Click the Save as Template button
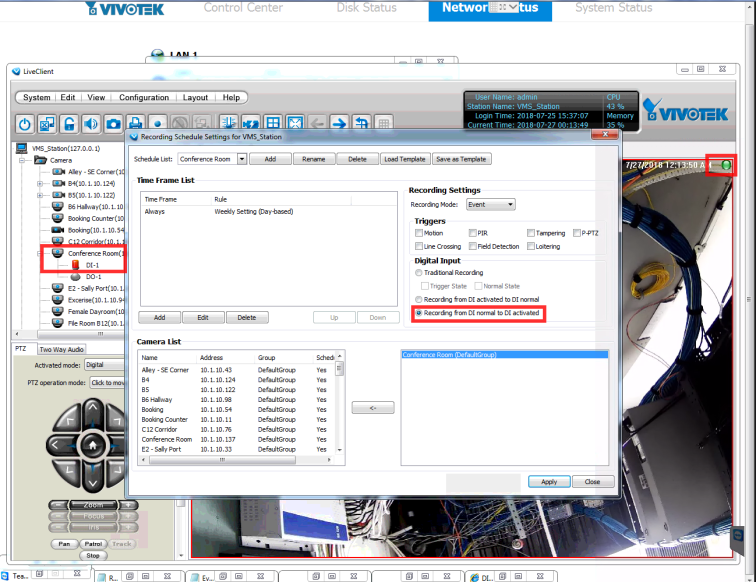The width and height of the screenshot is (756, 582). click(x=461, y=159)
